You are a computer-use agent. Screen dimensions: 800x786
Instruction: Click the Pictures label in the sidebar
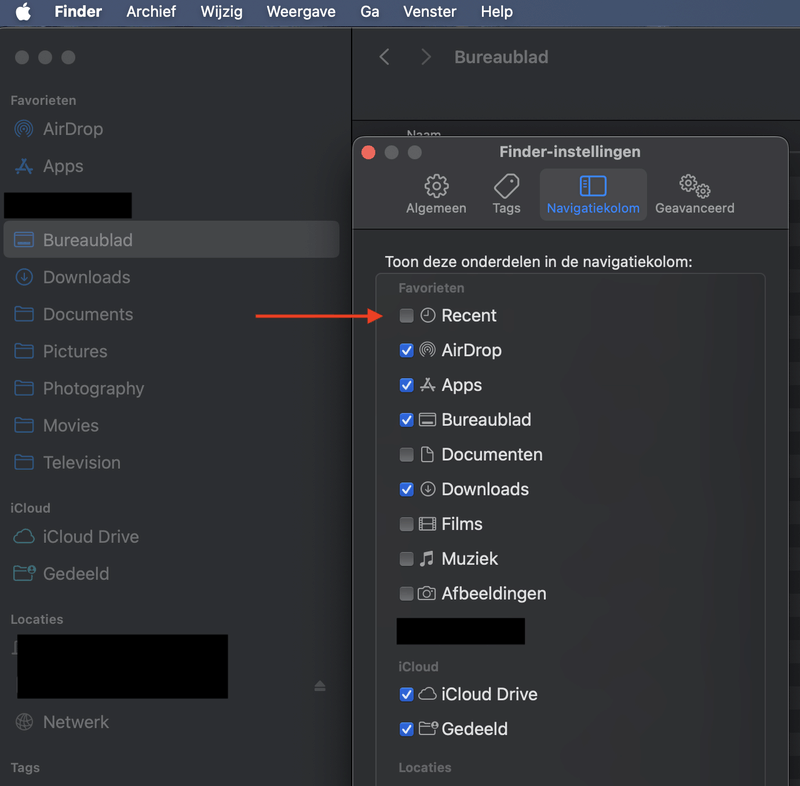coord(76,351)
